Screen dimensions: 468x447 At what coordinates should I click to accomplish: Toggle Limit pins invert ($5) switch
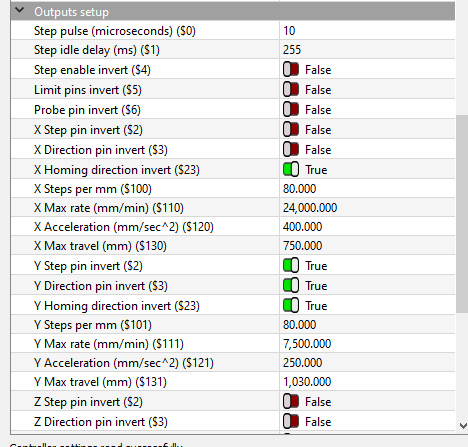291,90
